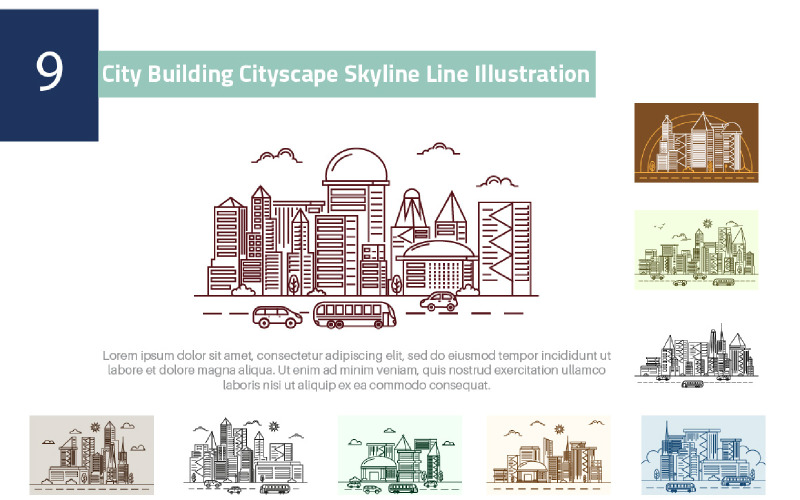The image size is (800, 500).
Task: Select the blue cityscape thumbnail
Action: [703, 455]
